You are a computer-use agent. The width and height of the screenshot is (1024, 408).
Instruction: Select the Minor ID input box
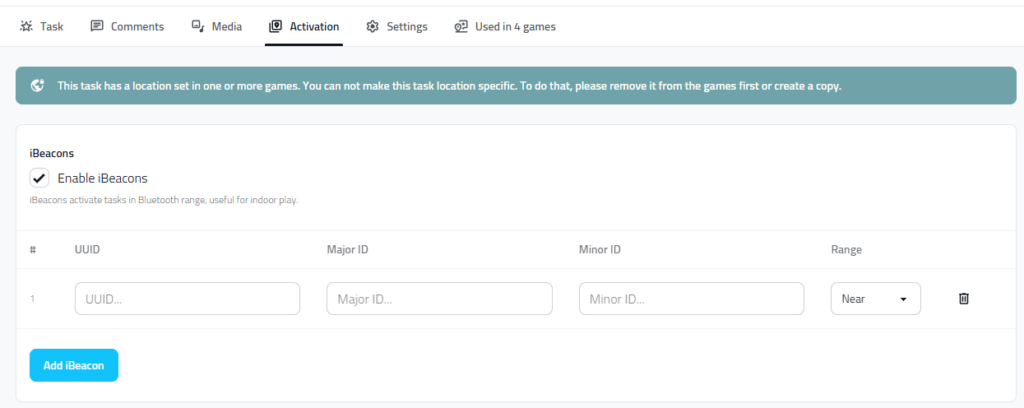pyautogui.click(x=691, y=298)
